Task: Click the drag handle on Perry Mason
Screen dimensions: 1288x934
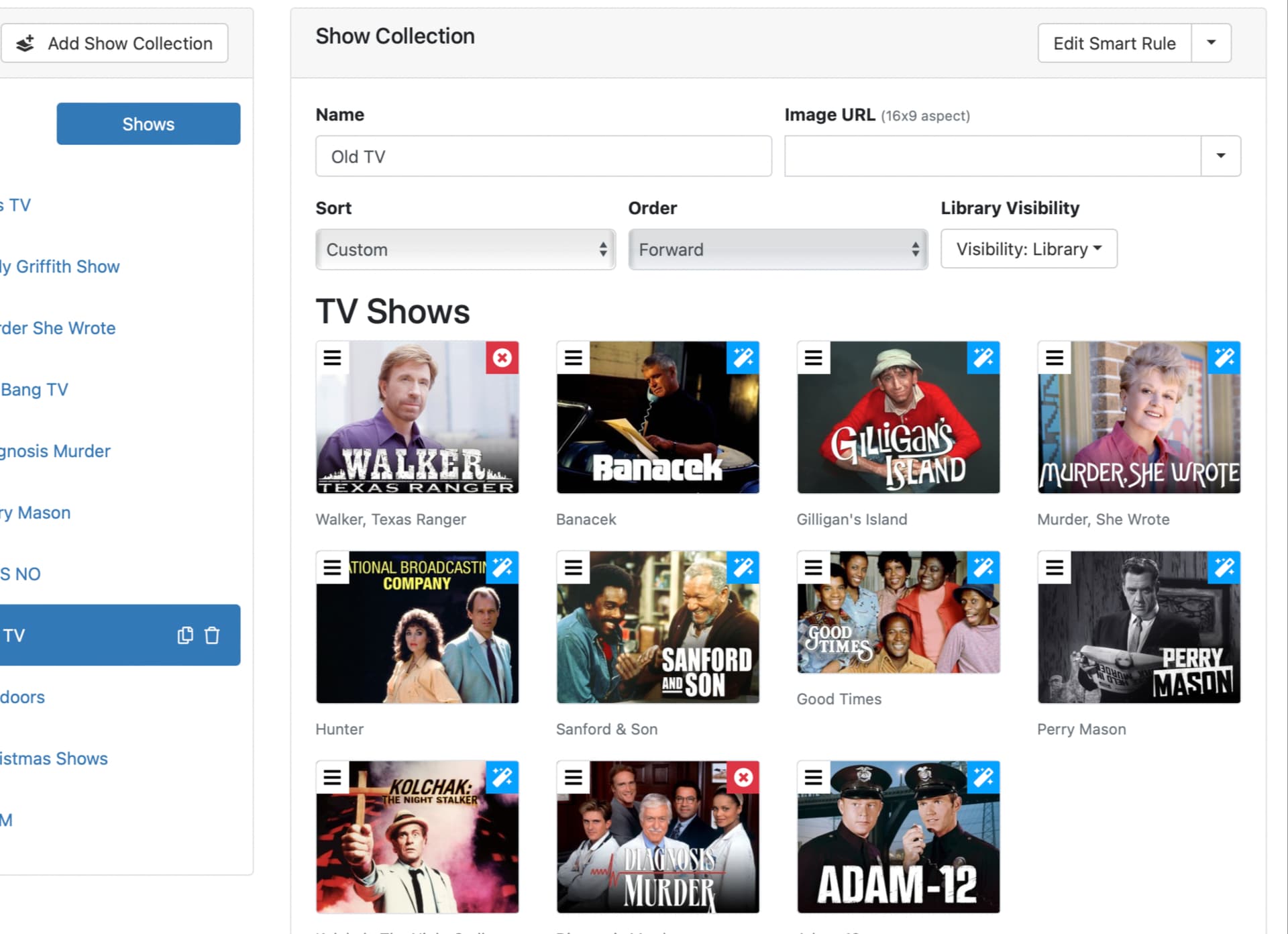Action: (1054, 568)
